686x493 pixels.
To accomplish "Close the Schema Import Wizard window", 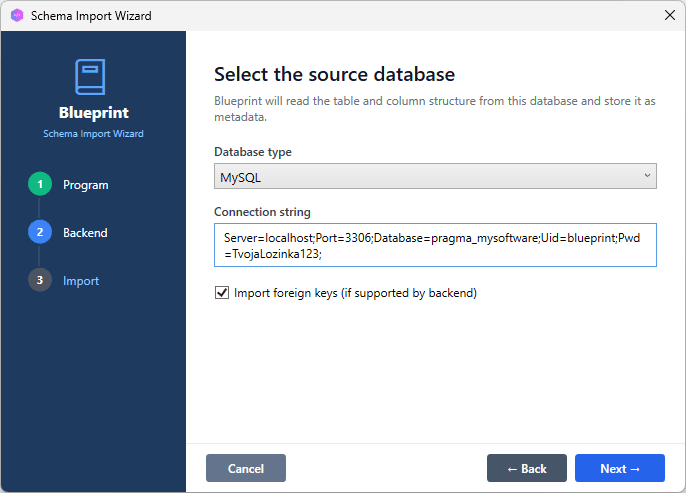I will click(669, 15).
